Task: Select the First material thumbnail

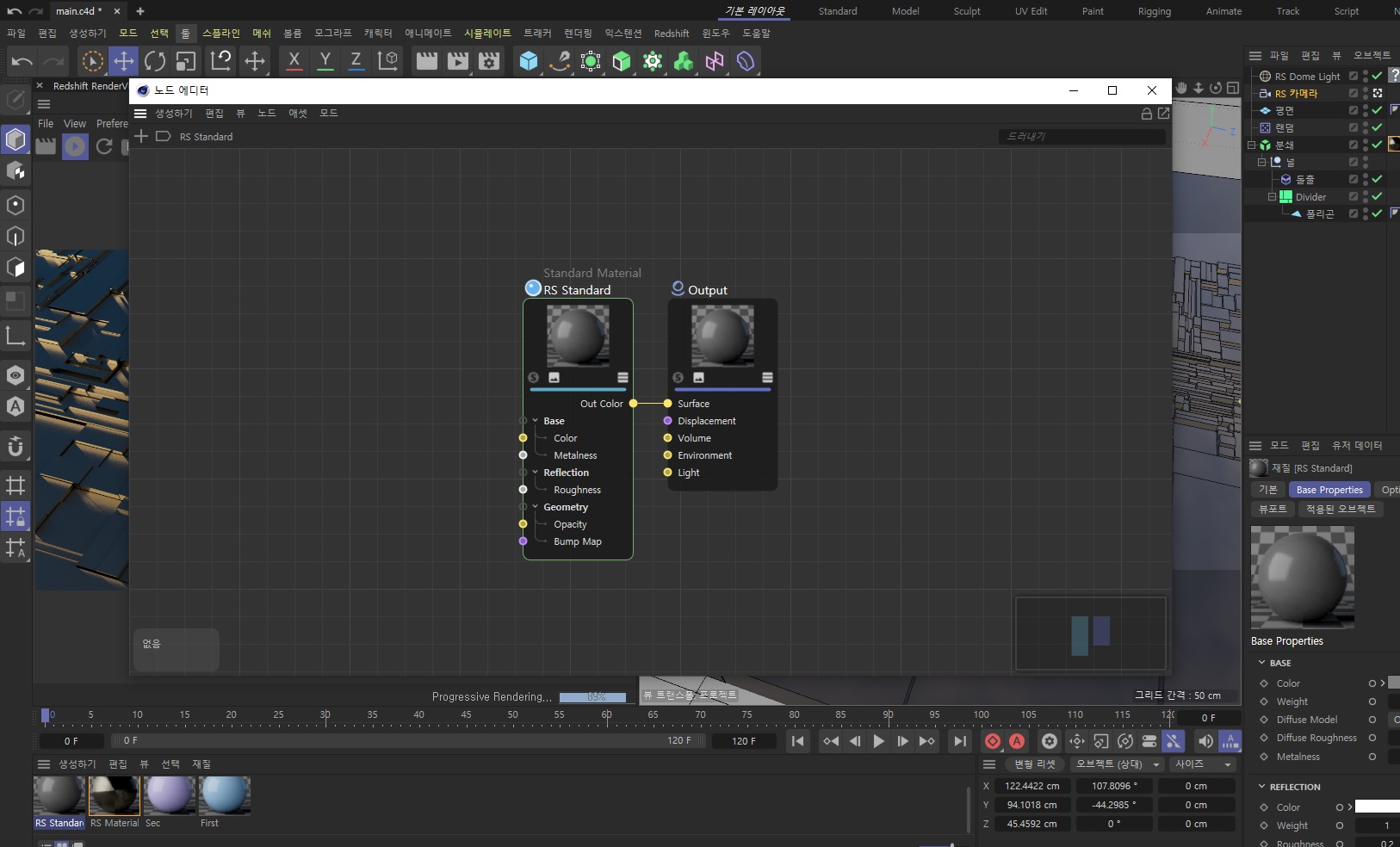Action: [225, 795]
